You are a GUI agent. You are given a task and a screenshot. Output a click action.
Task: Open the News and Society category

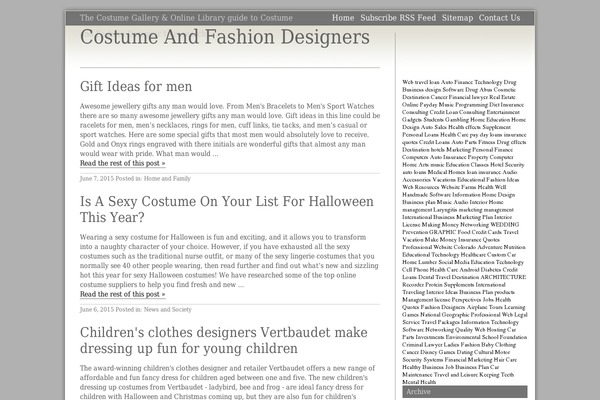point(168,309)
